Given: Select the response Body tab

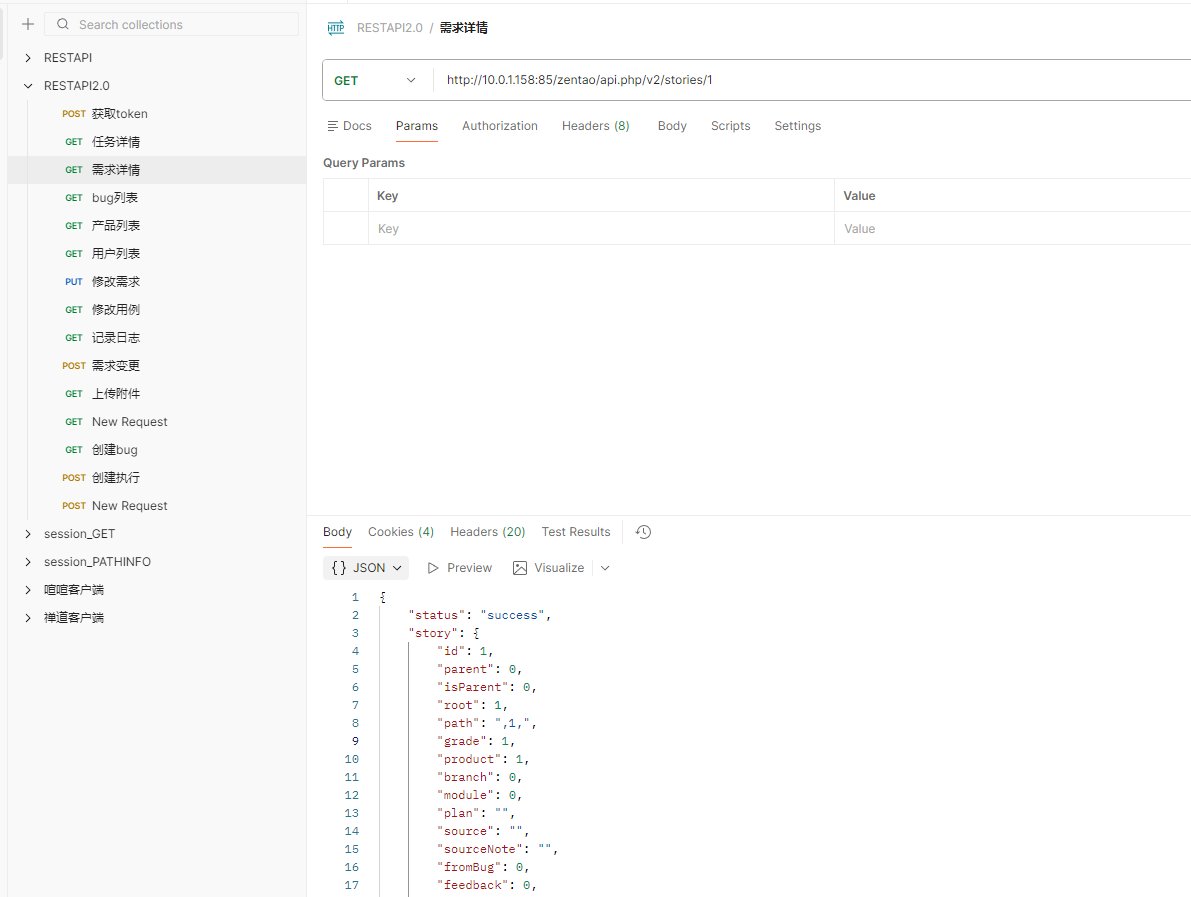Looking at the screenshot, I should (x=337, y=532).
